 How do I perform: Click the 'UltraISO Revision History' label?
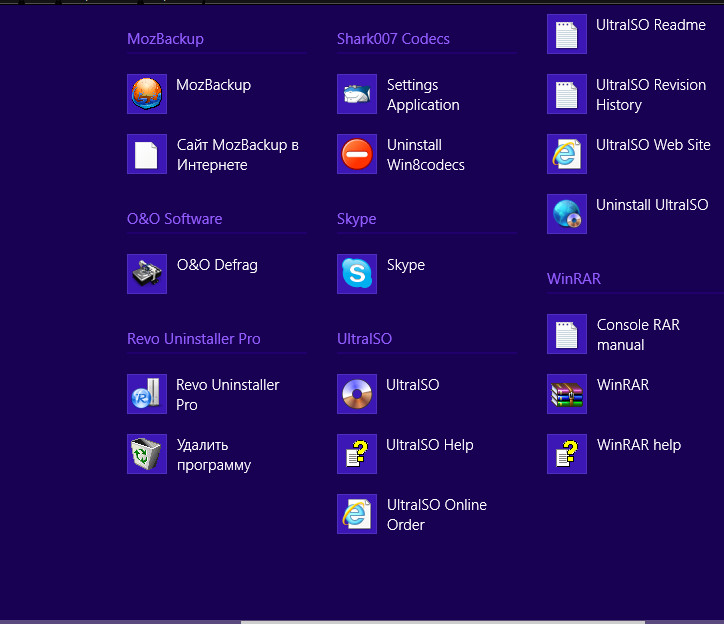pyautogui.click(x=651, y=95)
